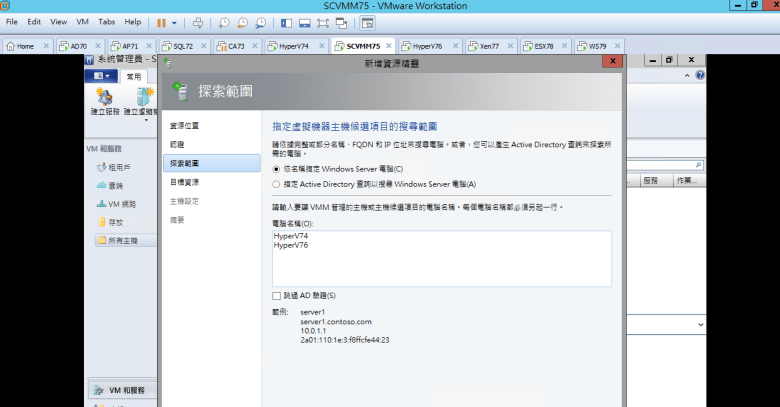The height and width of the screenshot is (407, 780).
Task: Open the power dropdown arrow beside pause
Action: click(x=175, y=22)
